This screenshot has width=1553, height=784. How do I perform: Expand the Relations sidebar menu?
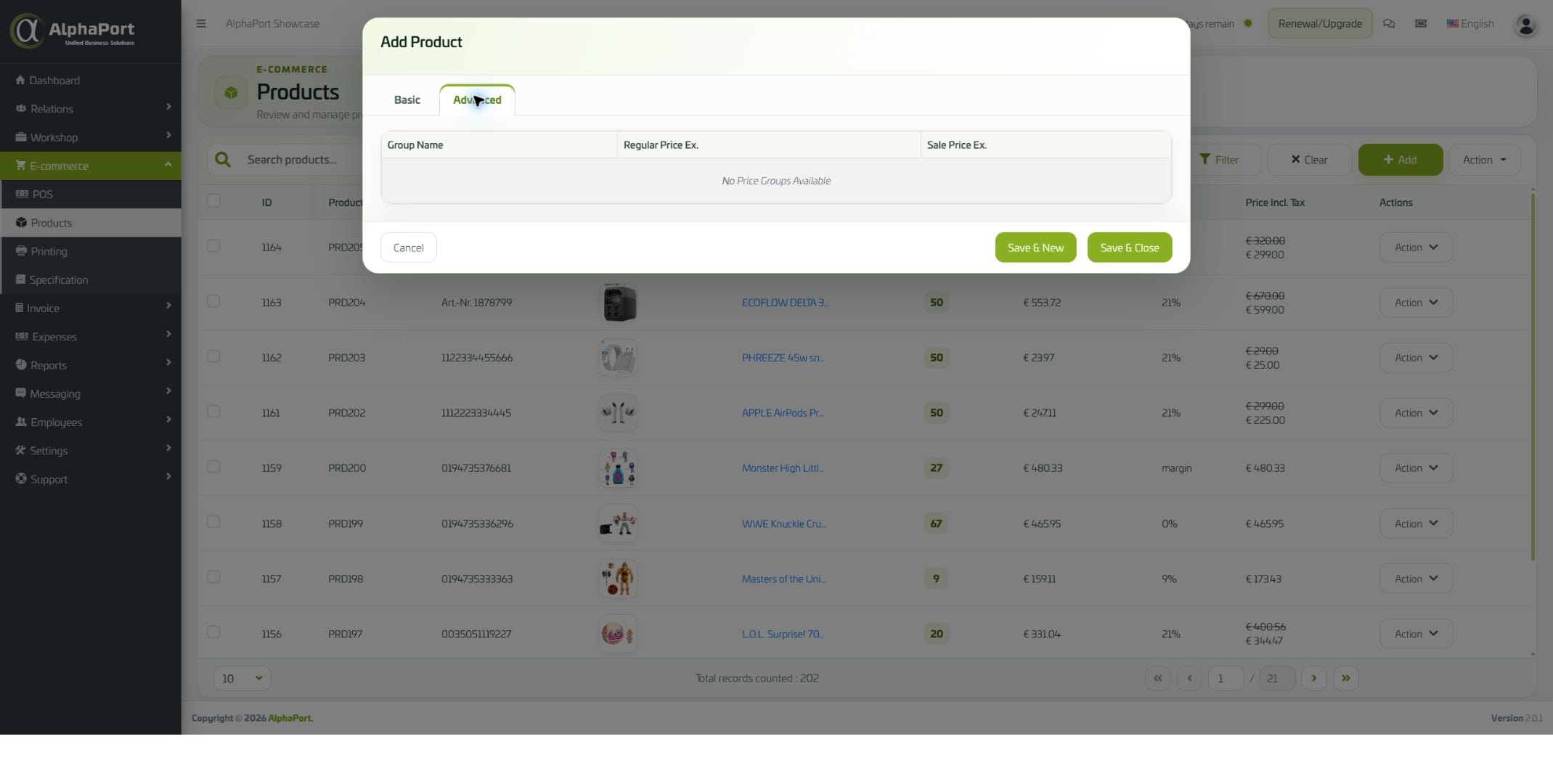(x=91, y=108)
